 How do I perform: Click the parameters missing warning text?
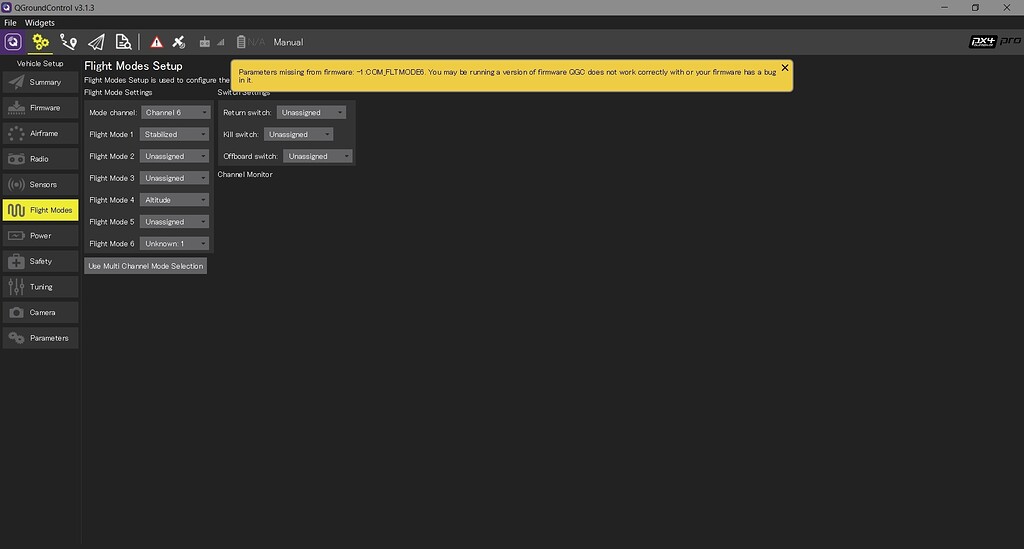point(507,76)
